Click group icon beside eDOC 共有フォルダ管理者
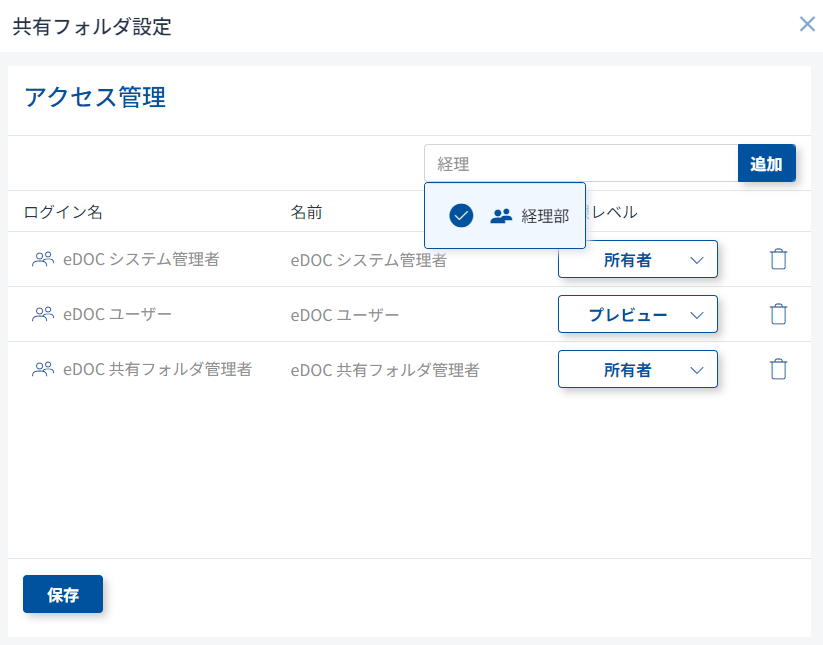The height and width of the screenshot is (645, 823). [43, 369]
